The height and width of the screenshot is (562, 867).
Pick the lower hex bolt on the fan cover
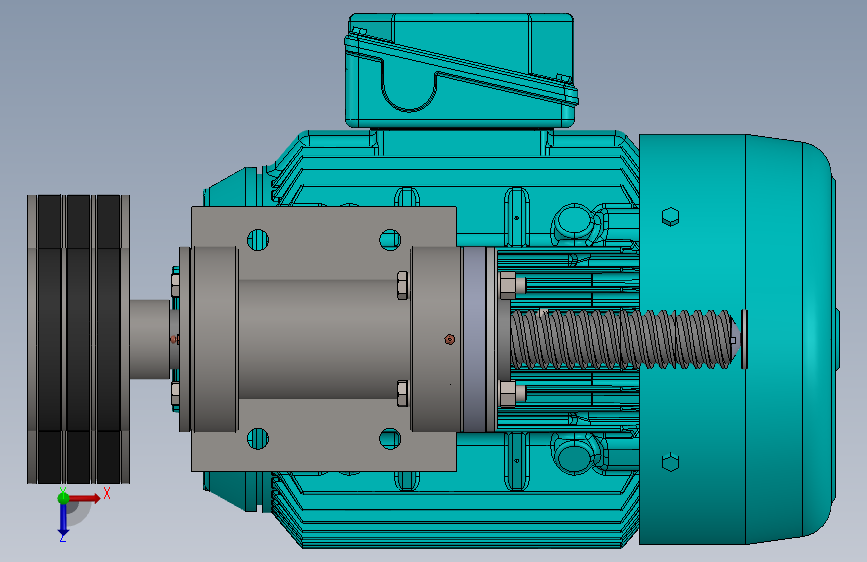[670, 462]
